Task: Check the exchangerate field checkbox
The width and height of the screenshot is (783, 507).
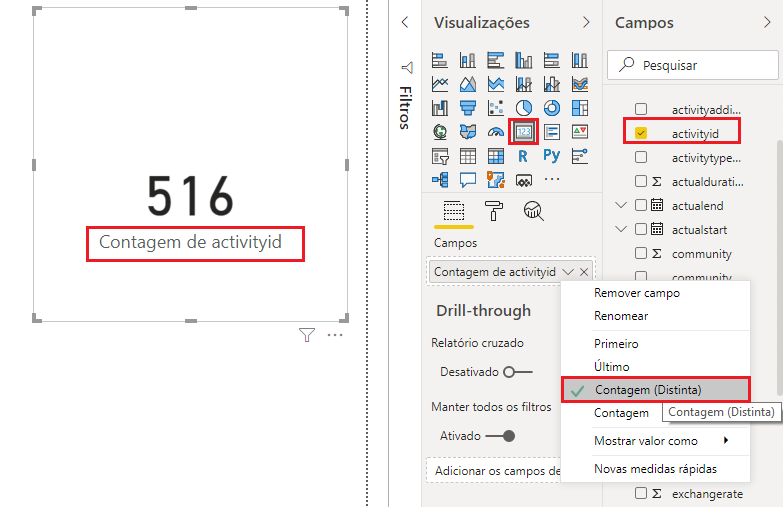Action: [x=641, y=493]
